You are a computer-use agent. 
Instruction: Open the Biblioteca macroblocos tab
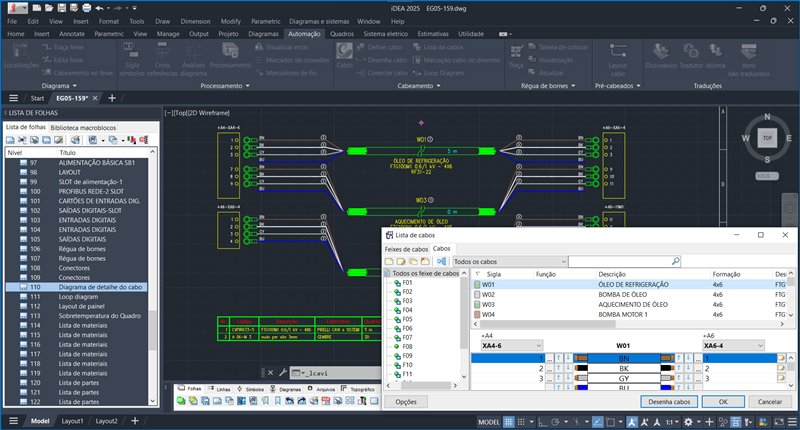pos(83,128)
